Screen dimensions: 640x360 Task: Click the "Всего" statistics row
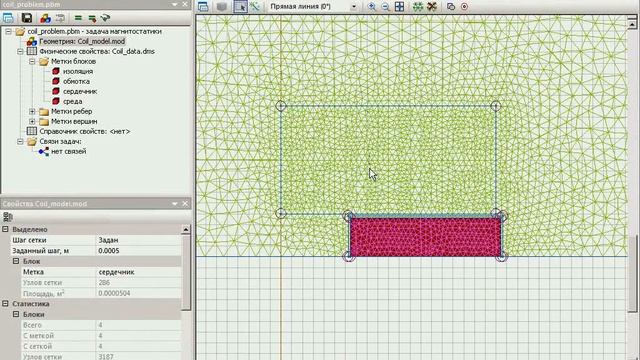[101, 325]
